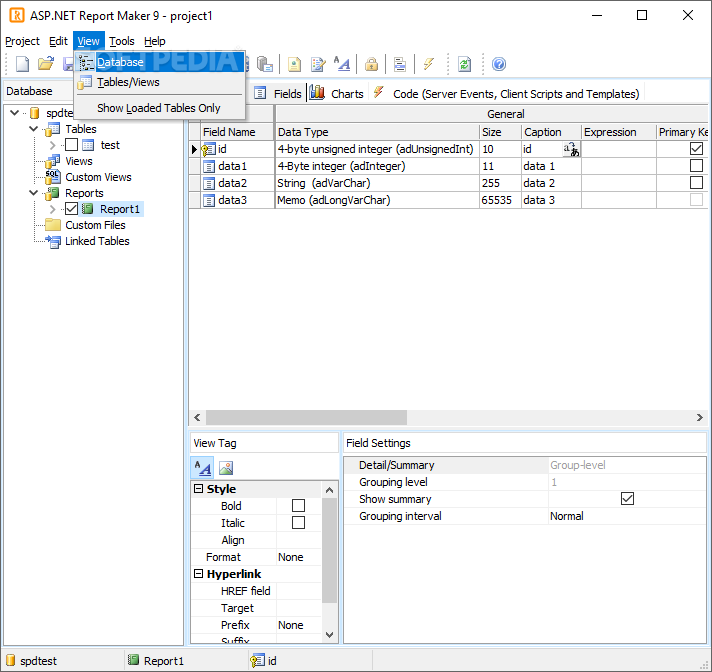Open the Edit menu
Viewport: 712px width, 672px height.
coord(58,41)
